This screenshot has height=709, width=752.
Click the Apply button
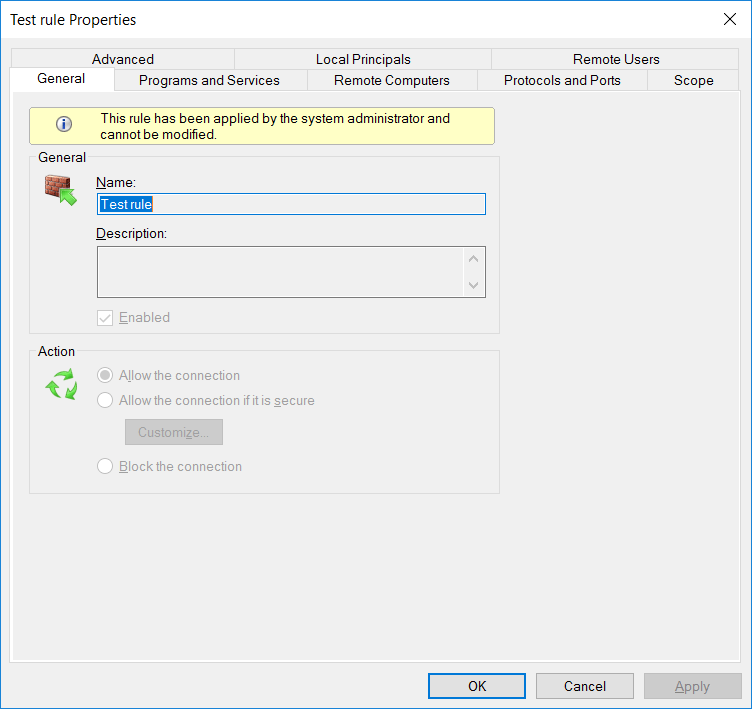pyautogui.click(x=692, y=686)
